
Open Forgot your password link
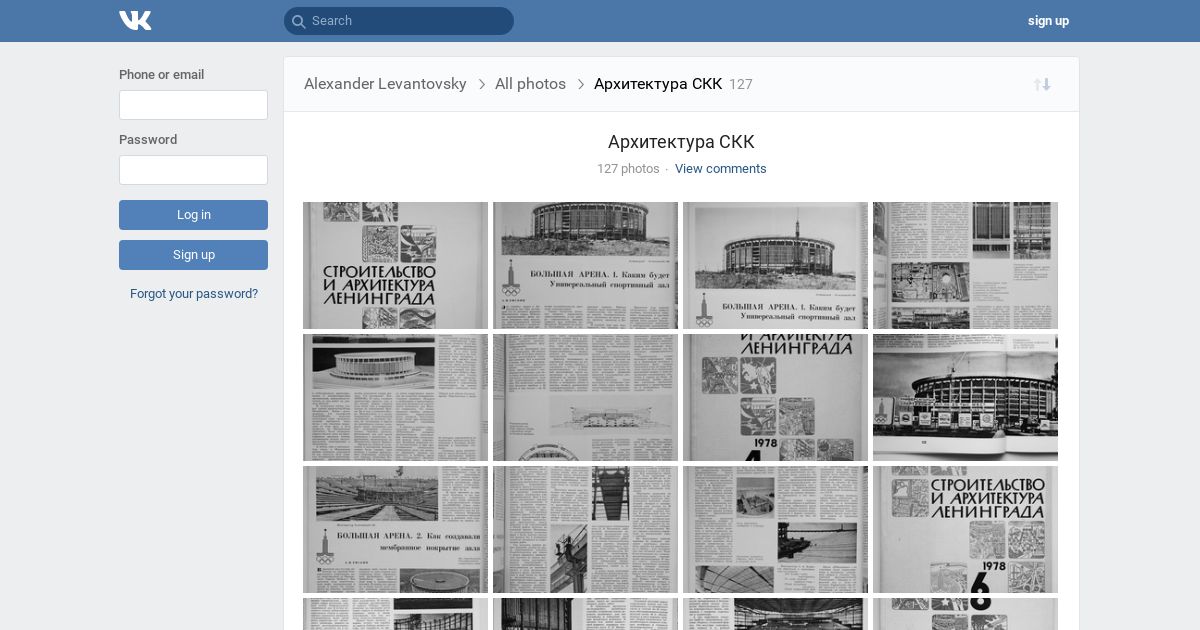click(194, 294)
